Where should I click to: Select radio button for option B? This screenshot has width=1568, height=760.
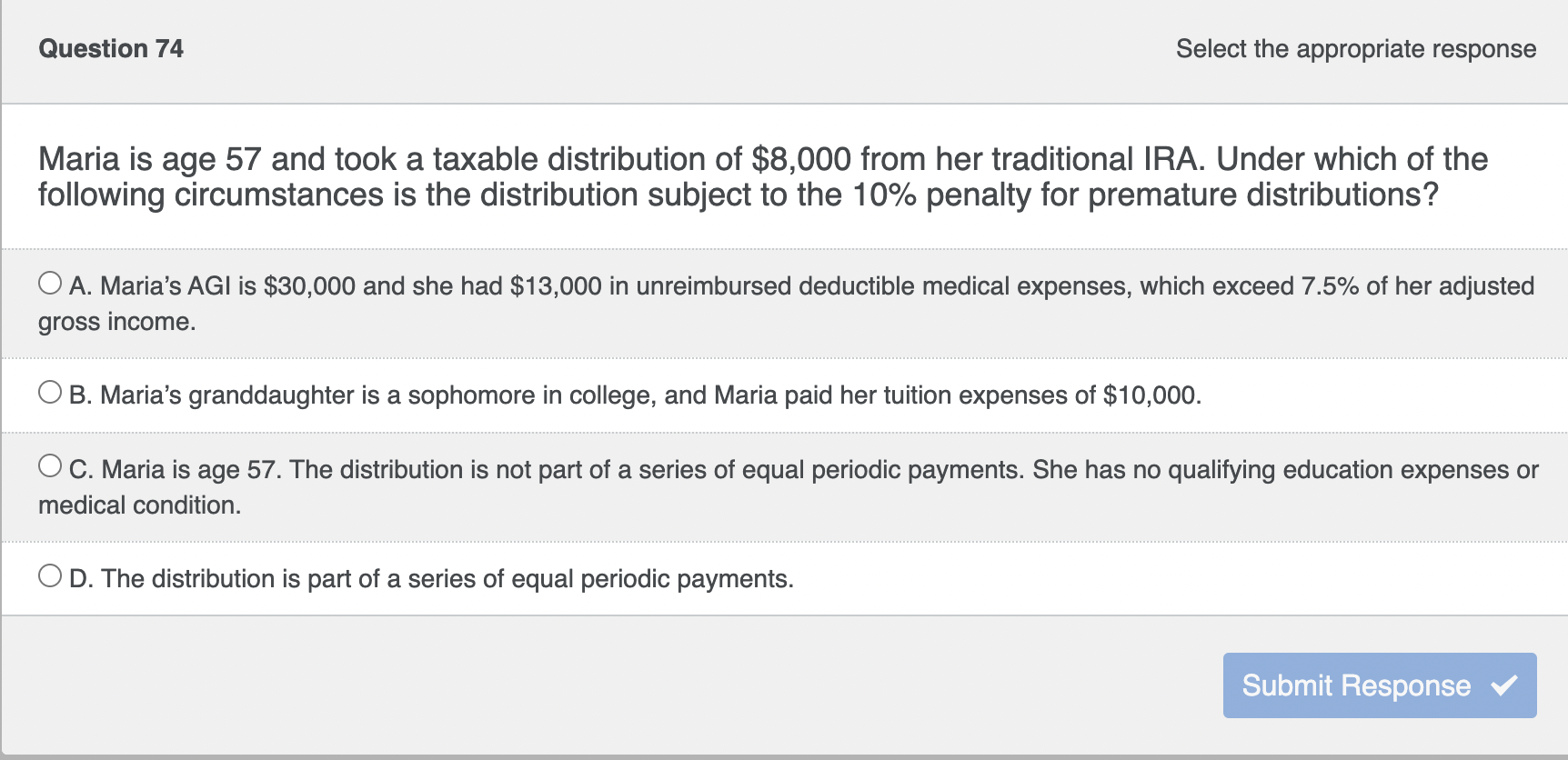(49, 391)
